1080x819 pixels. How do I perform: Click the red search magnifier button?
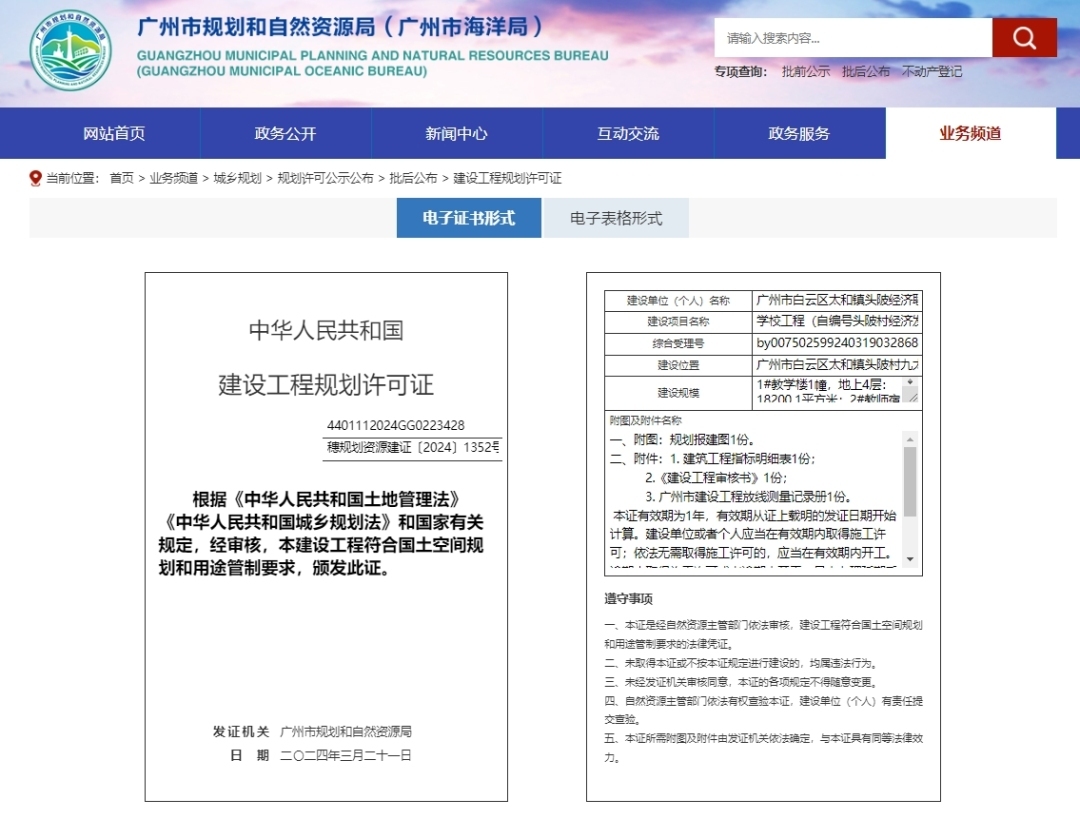point(1024,38)
